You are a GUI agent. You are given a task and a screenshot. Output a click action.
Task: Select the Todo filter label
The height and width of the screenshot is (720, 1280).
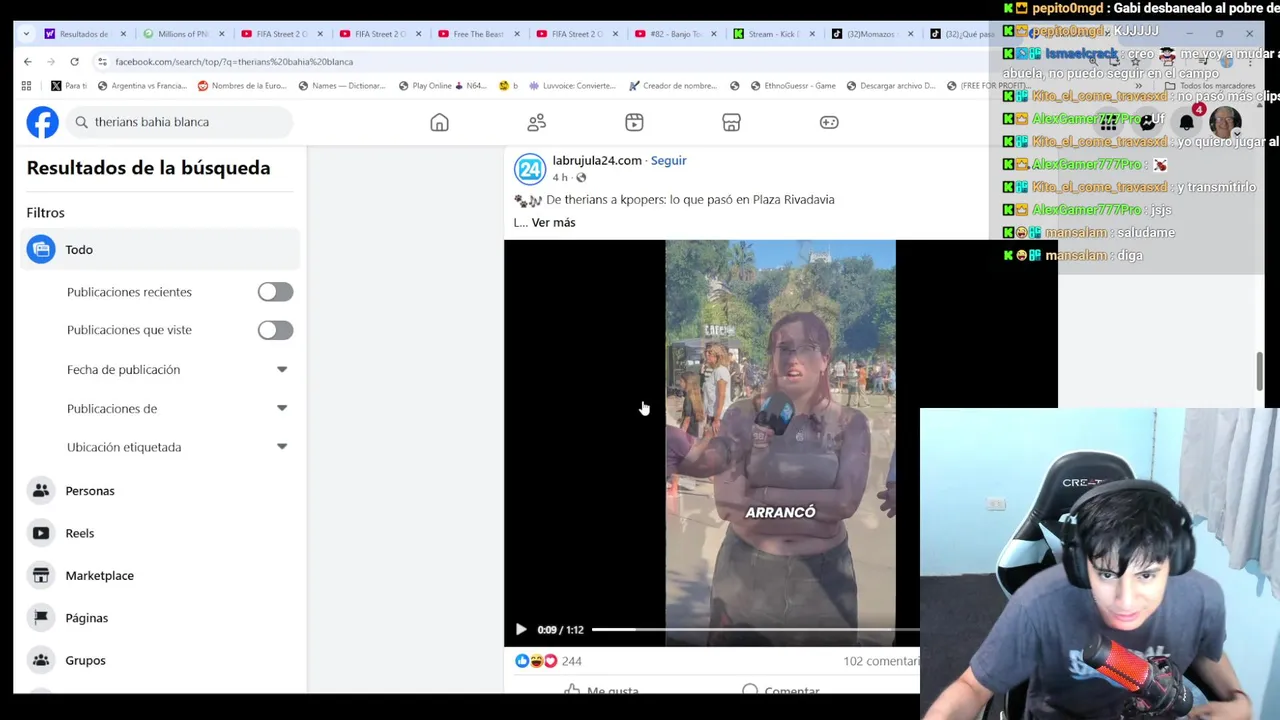coord(79,250)
